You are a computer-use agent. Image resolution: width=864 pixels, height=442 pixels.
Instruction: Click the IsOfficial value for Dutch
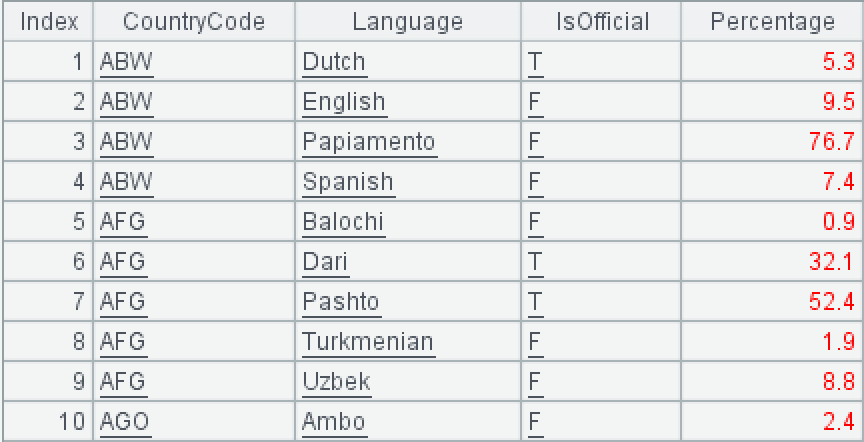click(x=535, y=62)
